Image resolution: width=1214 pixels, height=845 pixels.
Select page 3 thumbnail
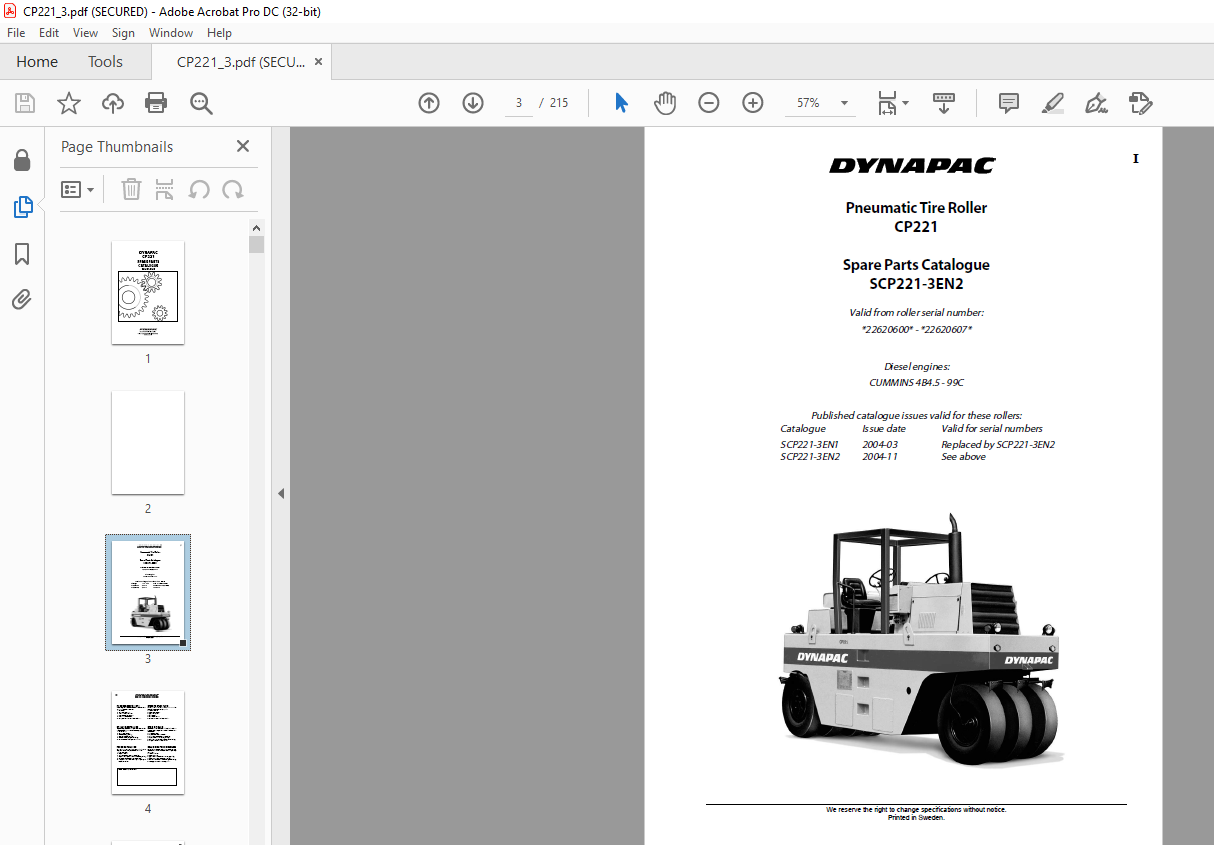coord(148,592)
